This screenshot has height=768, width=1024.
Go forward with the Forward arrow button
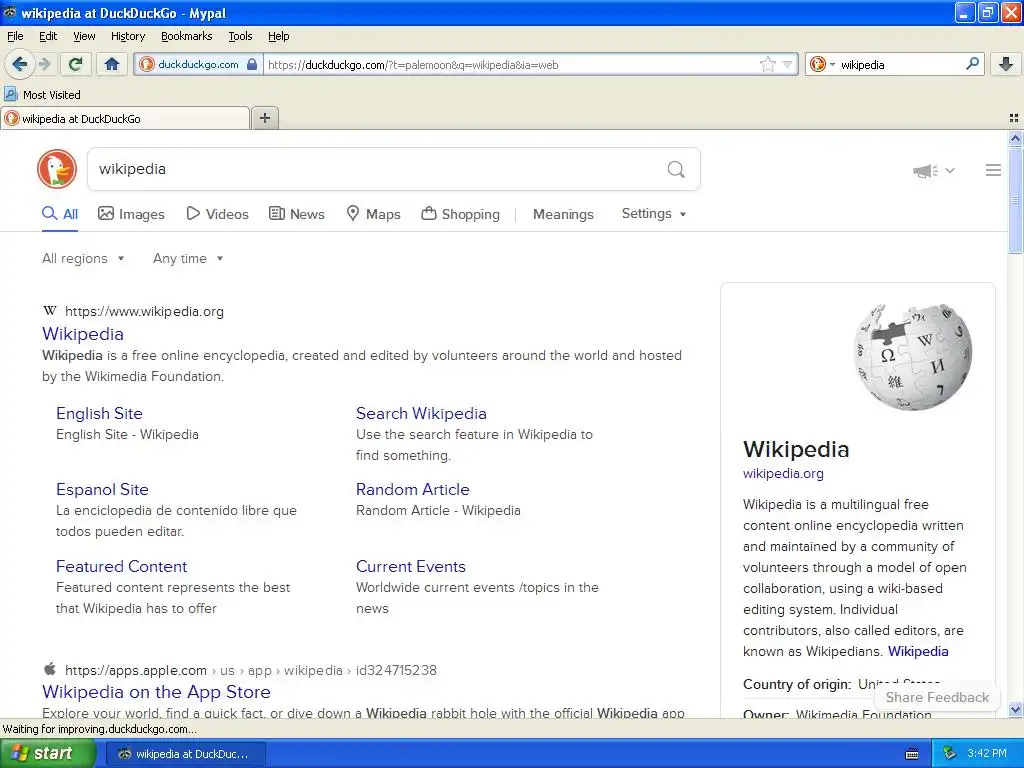click(44, 64)
